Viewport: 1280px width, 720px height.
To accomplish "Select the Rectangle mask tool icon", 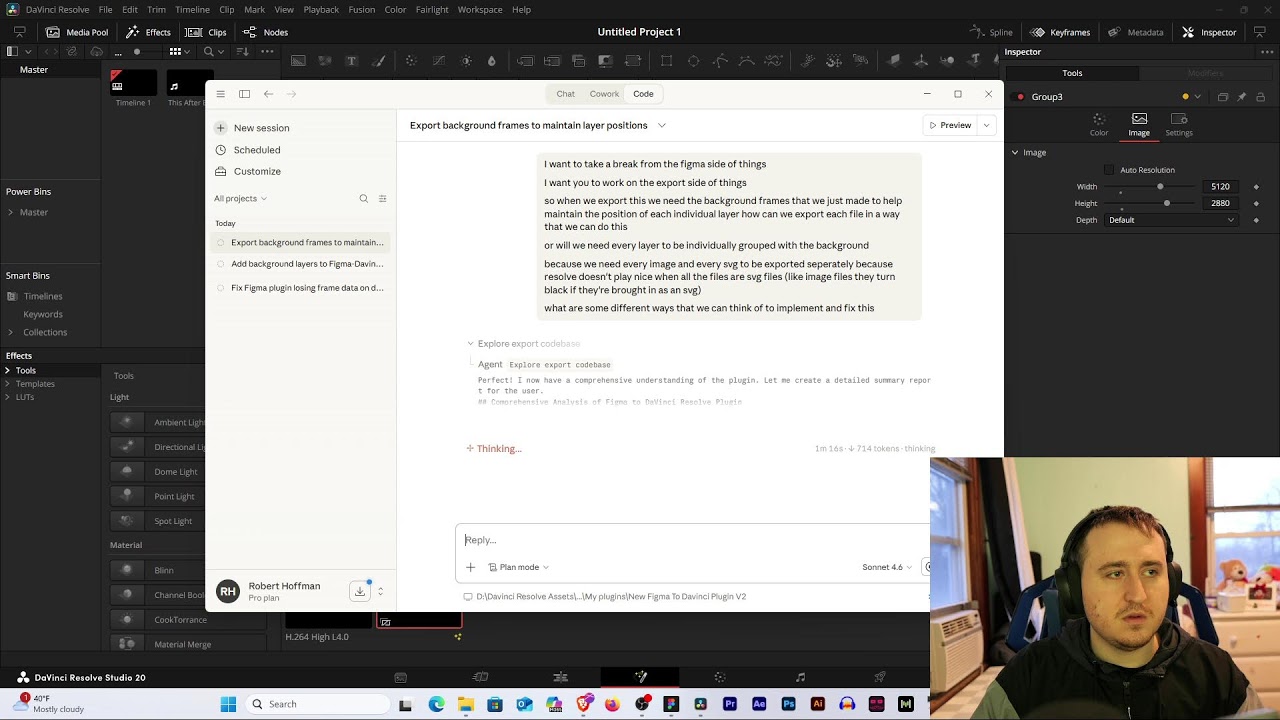I will tap(666, 61).
